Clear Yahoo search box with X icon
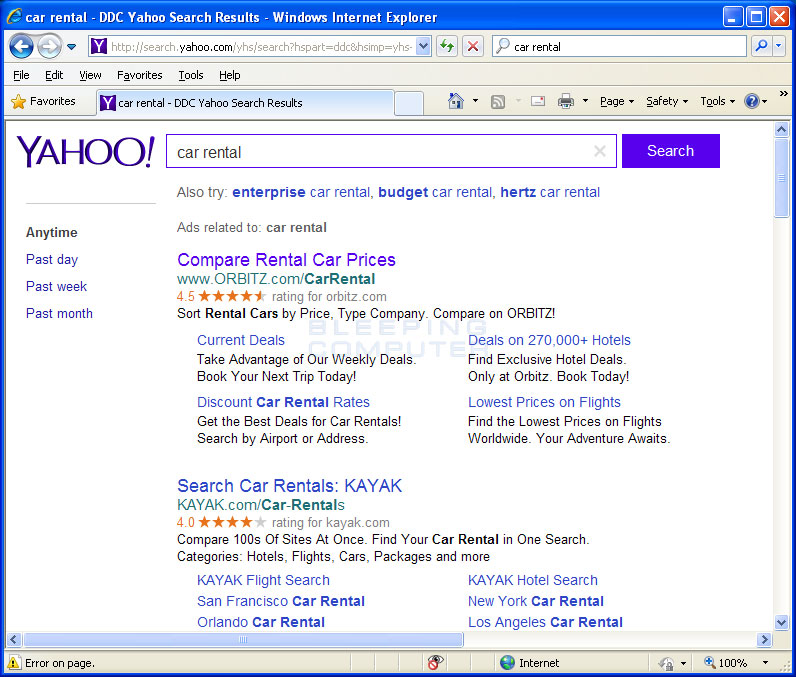Viewport: 796px width, 677px height. 600,151
